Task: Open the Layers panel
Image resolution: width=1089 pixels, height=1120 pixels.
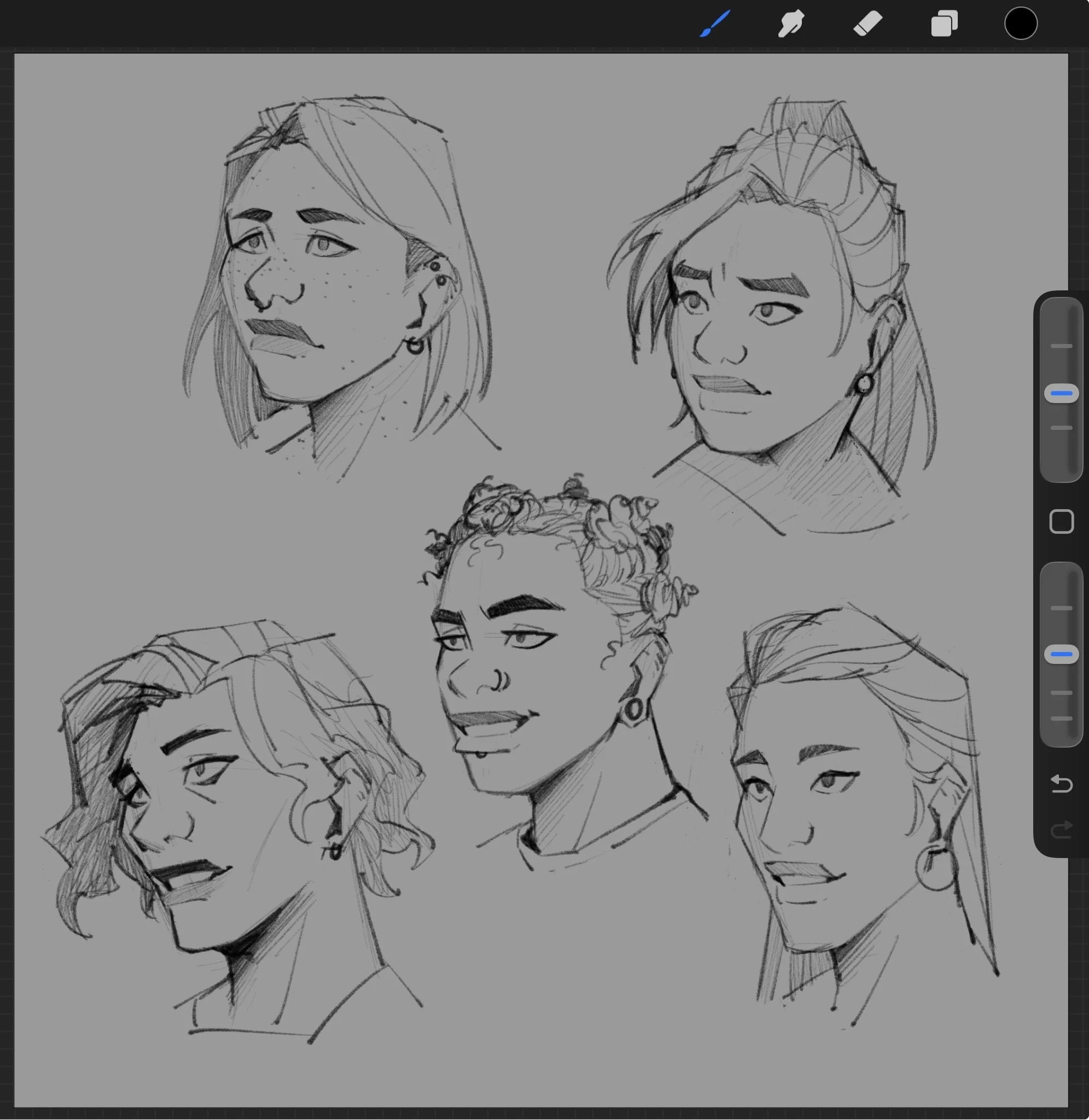Action: [944, 24]
